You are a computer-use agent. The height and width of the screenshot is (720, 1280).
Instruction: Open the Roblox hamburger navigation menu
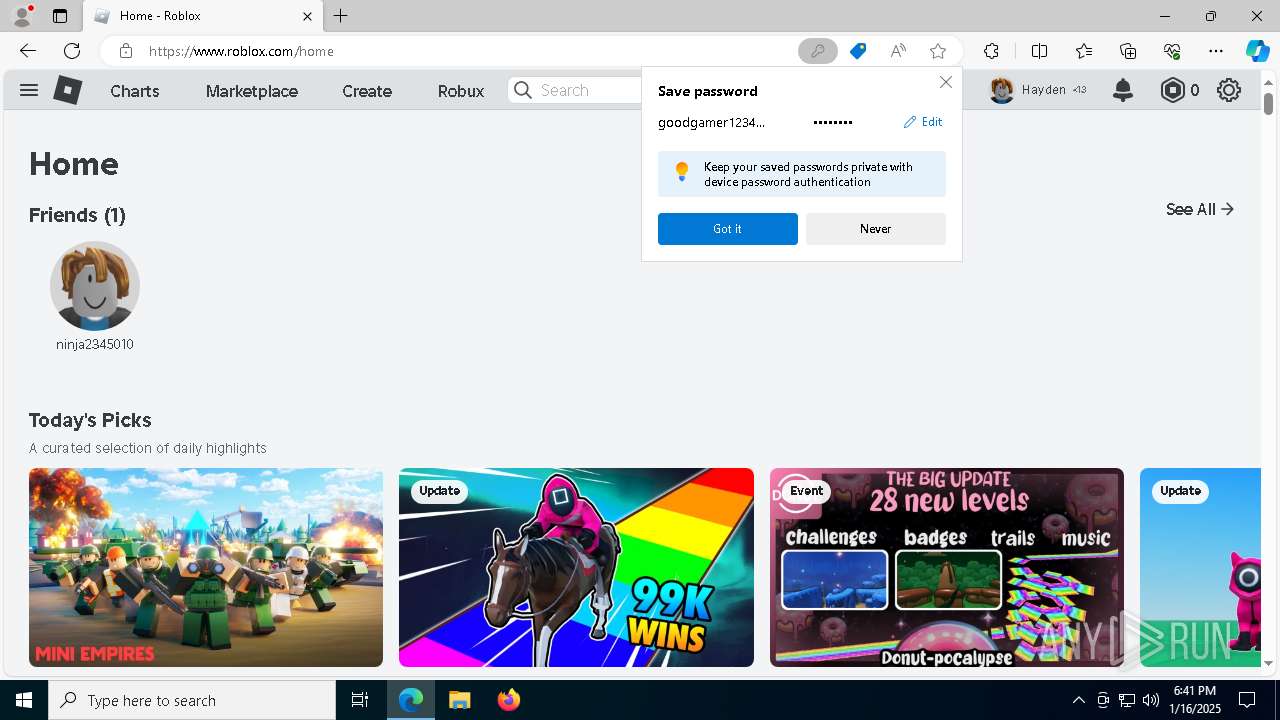point(29,90)
